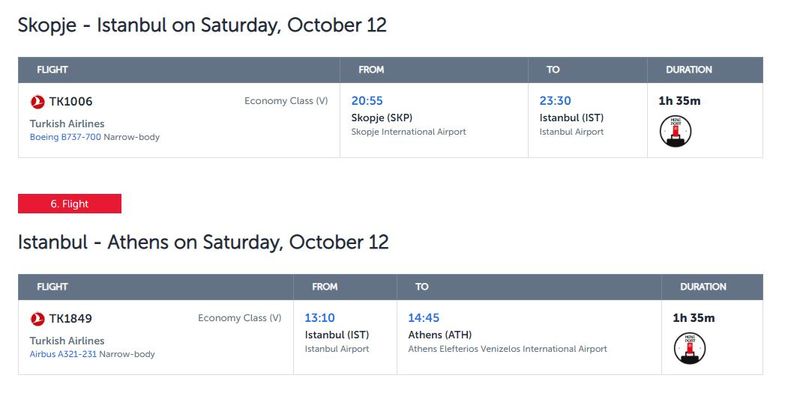This screenshot has width=800, height=402.
Task: Select flight number TK1849
Action: click(70, 319)
